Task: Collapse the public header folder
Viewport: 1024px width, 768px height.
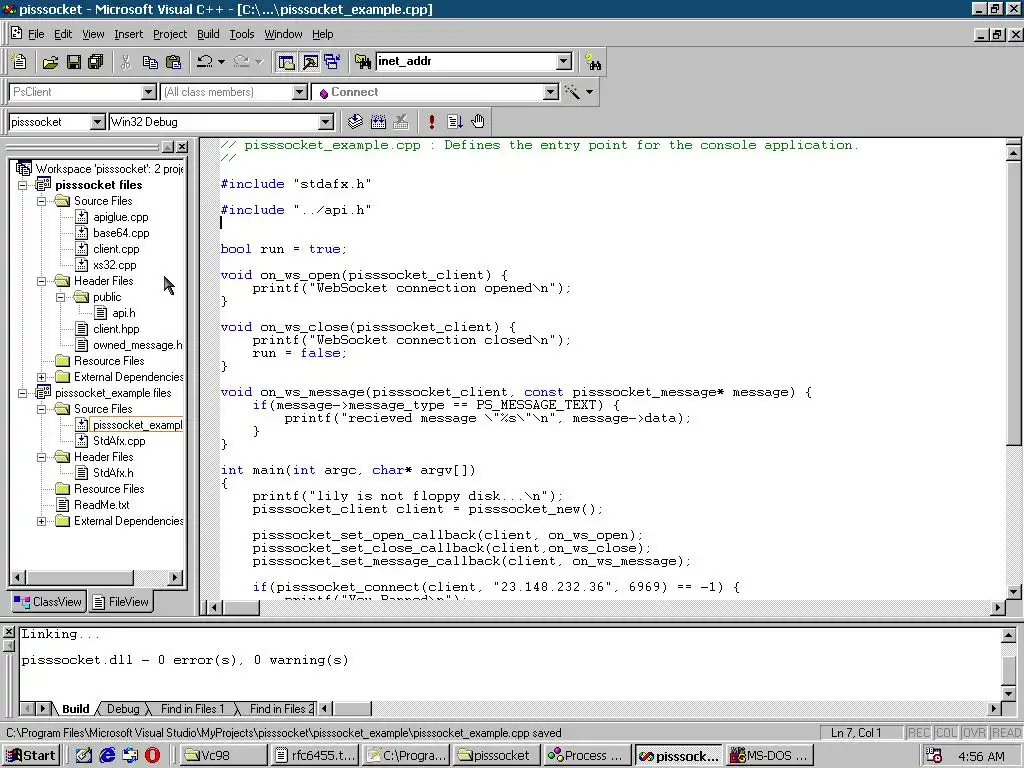Action: 61,297
